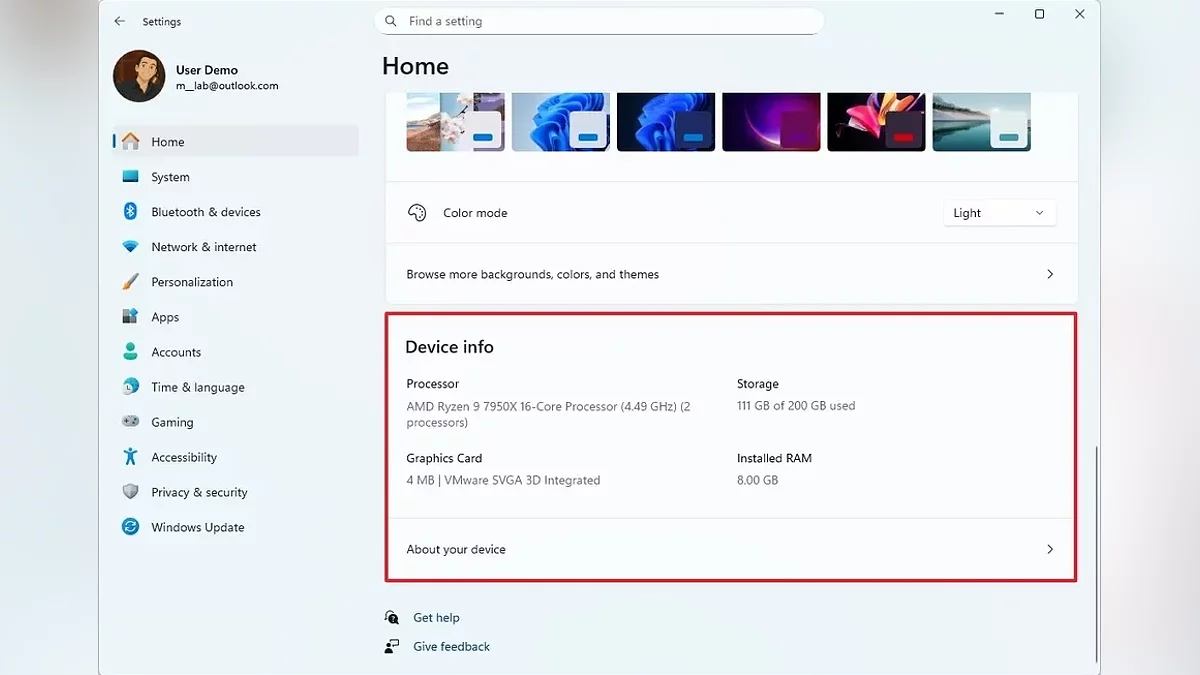The height and width of the screenshot is (675, 1200).
Task: Click the Home sidebar icon
Action: (130, 142)
